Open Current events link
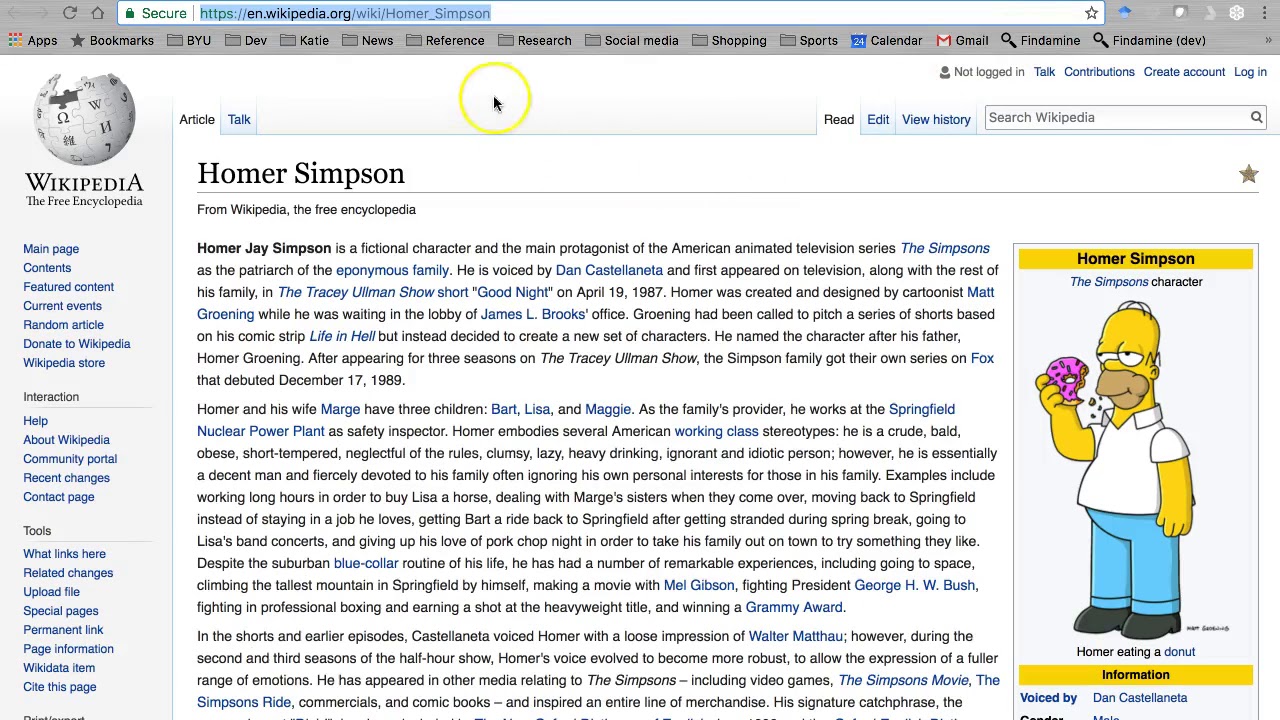The height and width of the screenshot is (720, 1280). click(62, 306)
